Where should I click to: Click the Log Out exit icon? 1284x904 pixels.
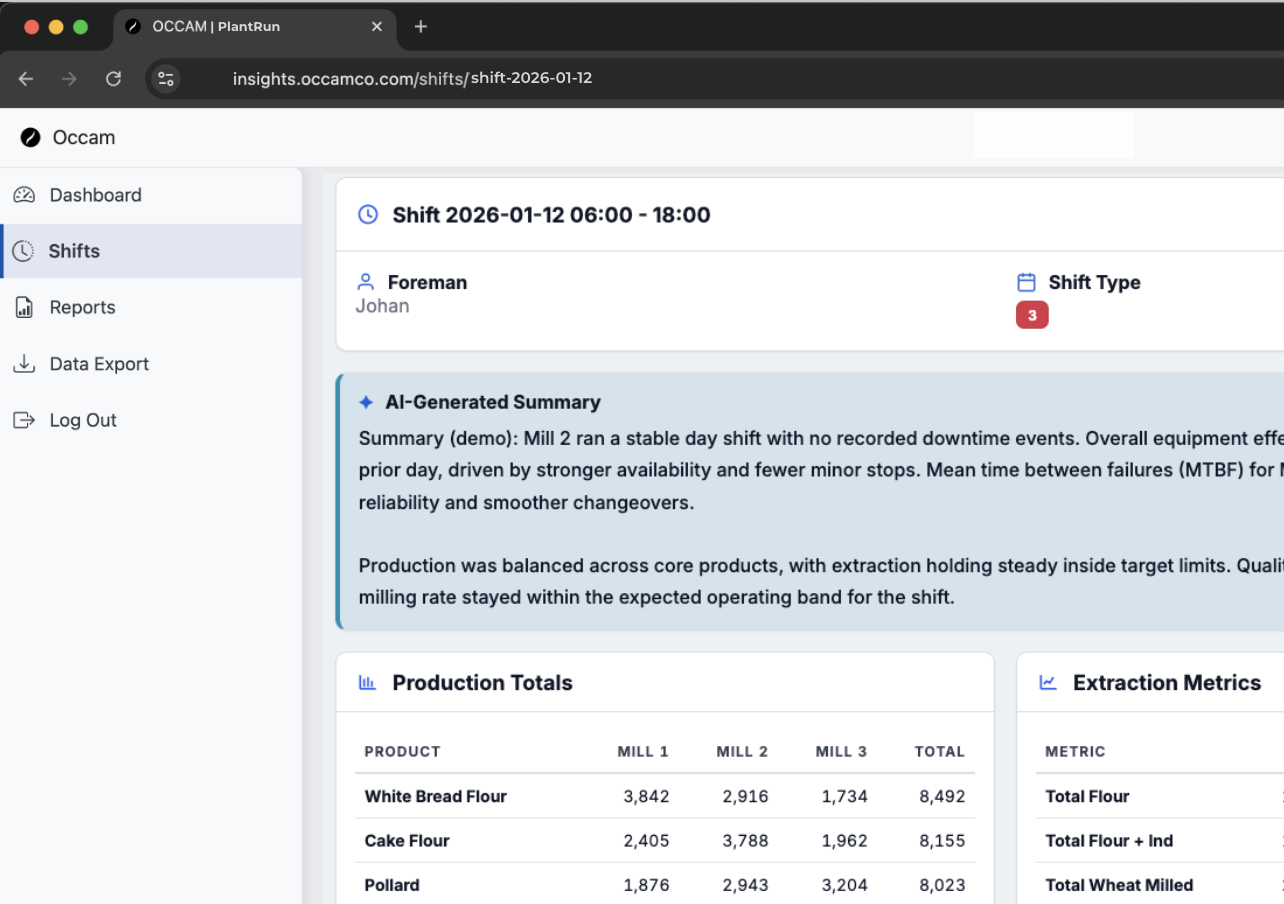coord(23,420)
